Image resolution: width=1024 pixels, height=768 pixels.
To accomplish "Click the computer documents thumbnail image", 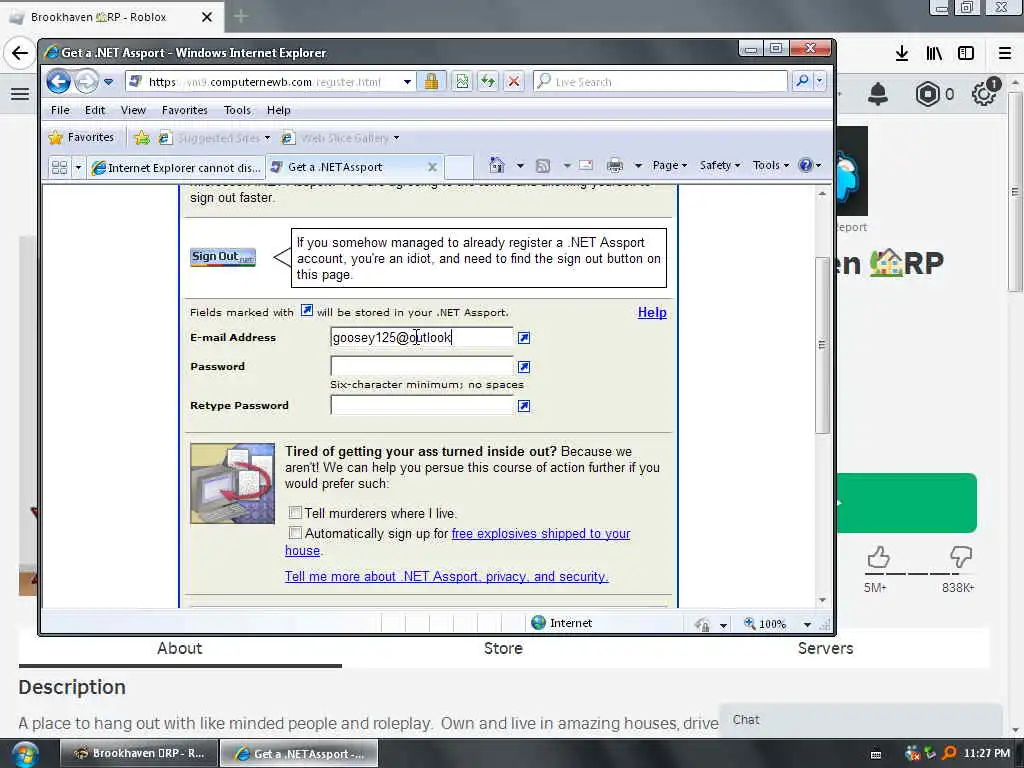I will tap(232, 483).
